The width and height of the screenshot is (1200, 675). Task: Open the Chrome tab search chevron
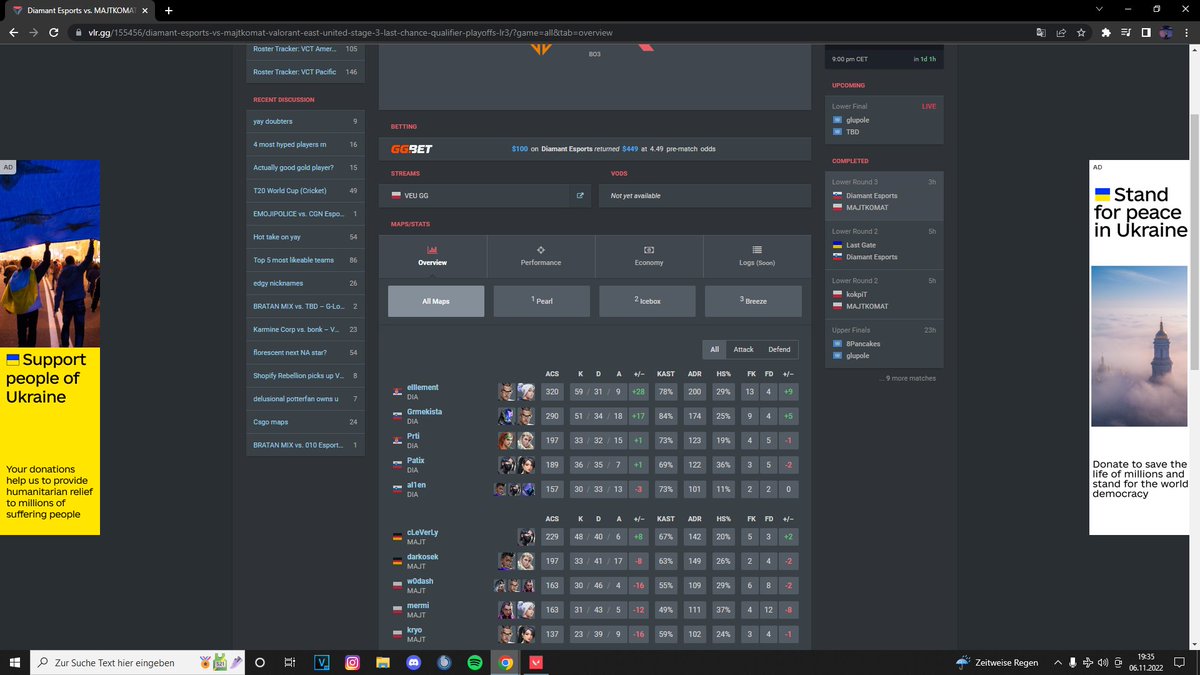pos(1101,10)
